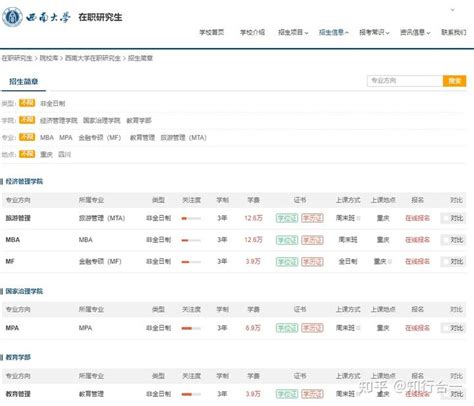The height and width of the screenshot is (406, 474).
Task: Click 学历证 badge in 教育管理 row
Action: (312, 394)
